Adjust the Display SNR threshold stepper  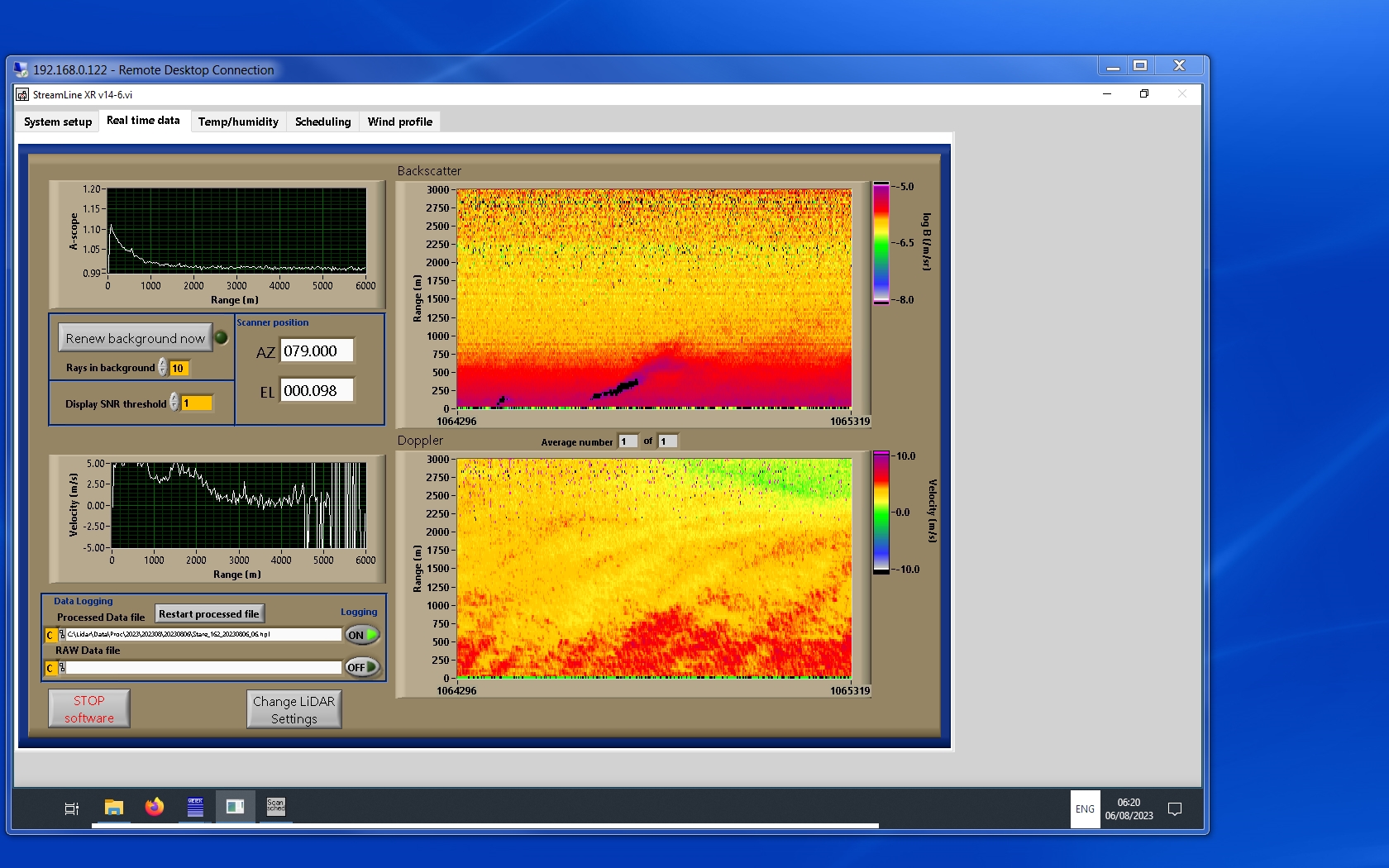(174, 403)
